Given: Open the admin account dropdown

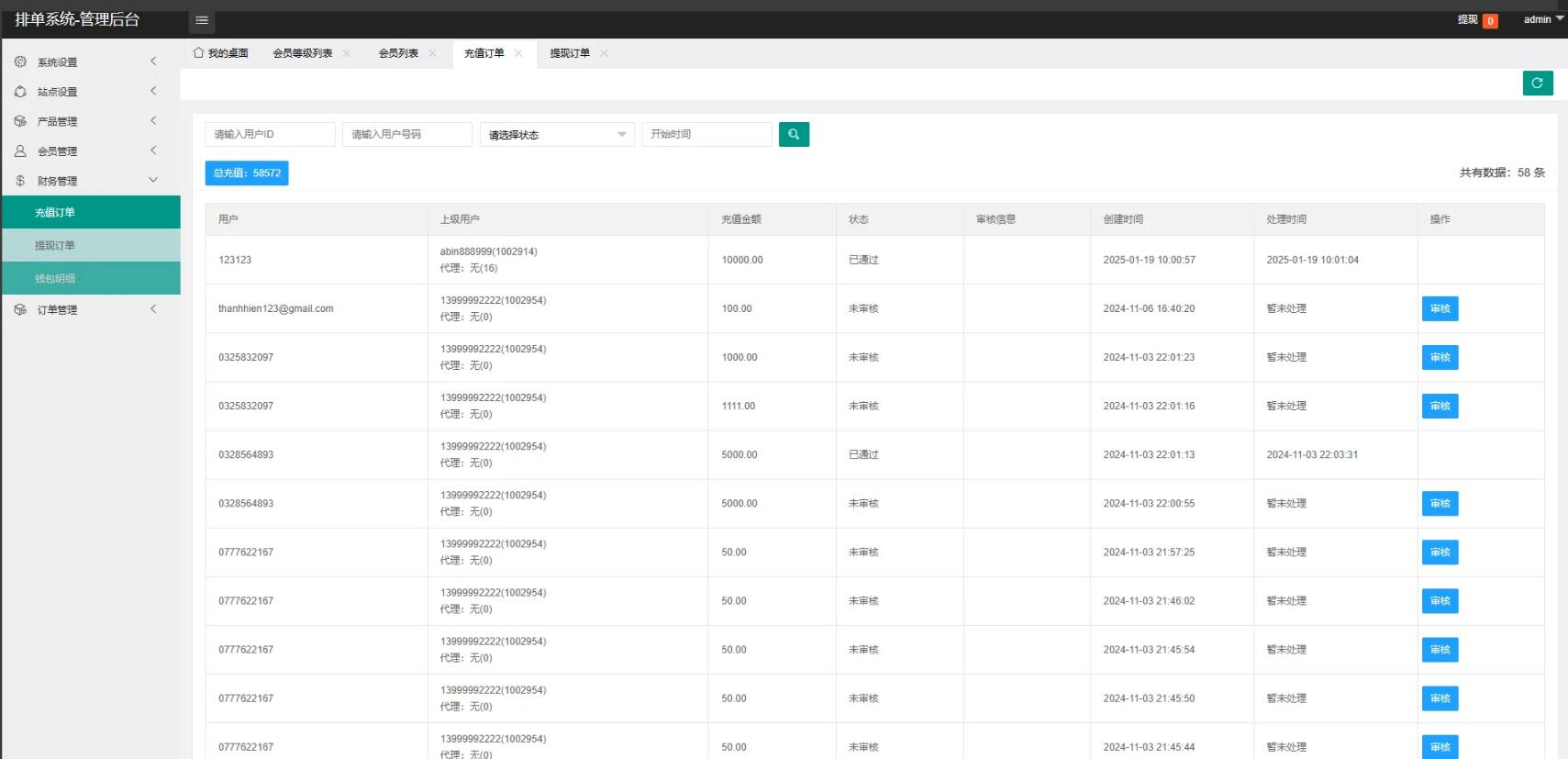Looking at the screenshot, I should pos(1543,19).
